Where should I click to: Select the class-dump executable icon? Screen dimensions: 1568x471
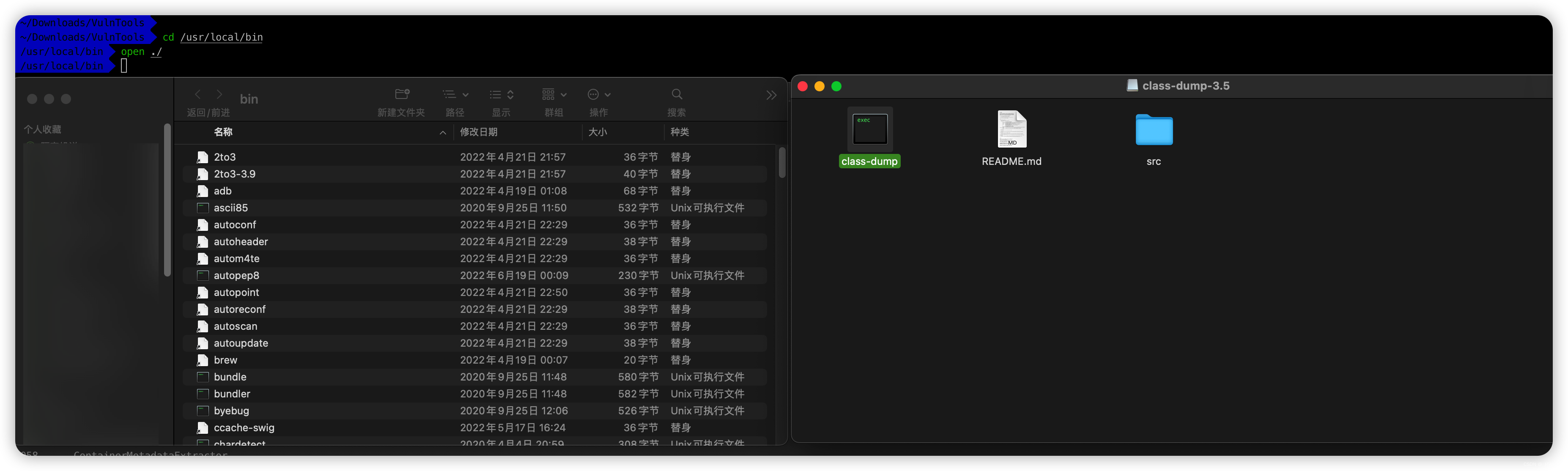click(869, 130)
